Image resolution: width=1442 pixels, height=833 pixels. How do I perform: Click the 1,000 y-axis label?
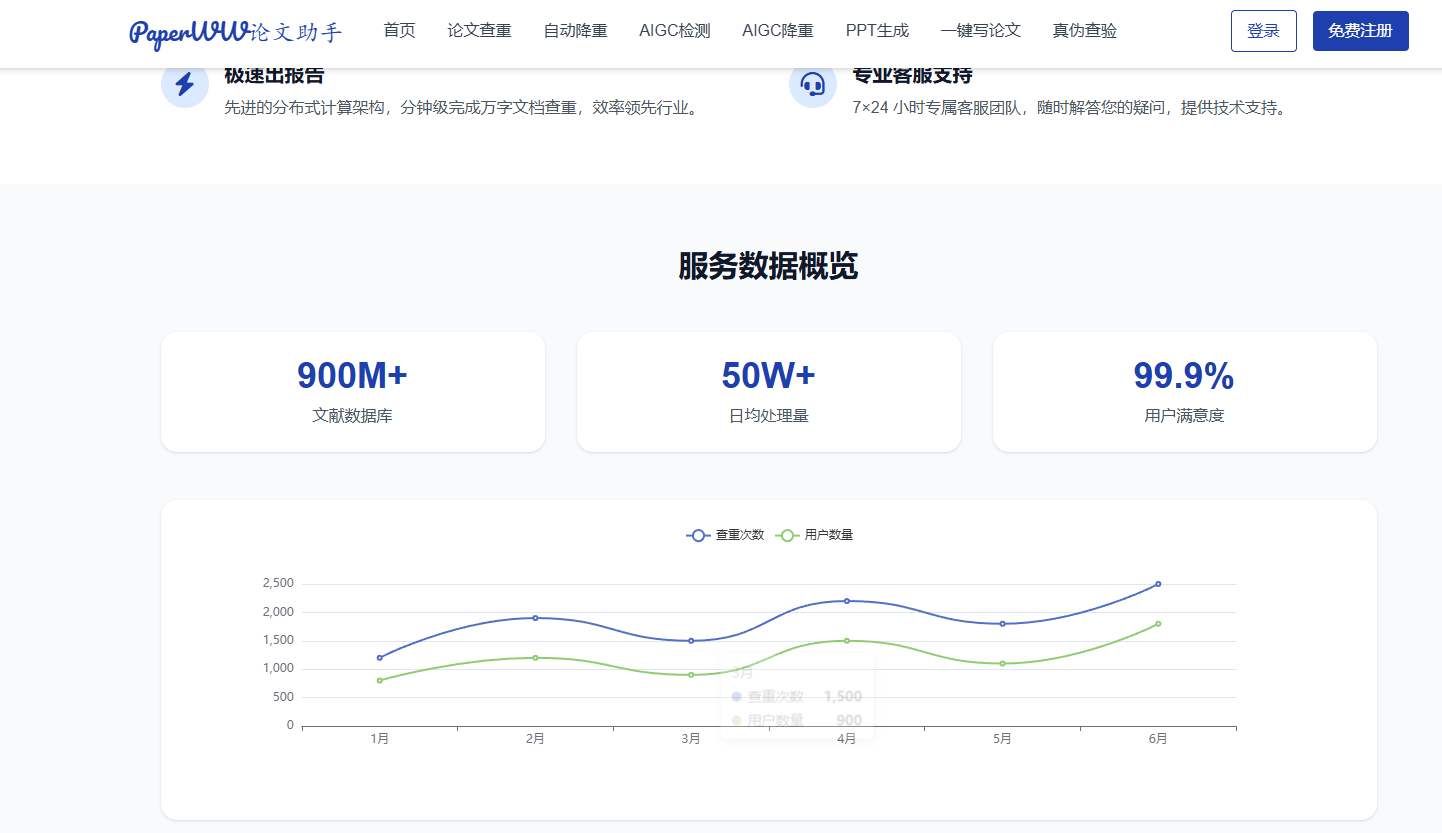point(277,668)
